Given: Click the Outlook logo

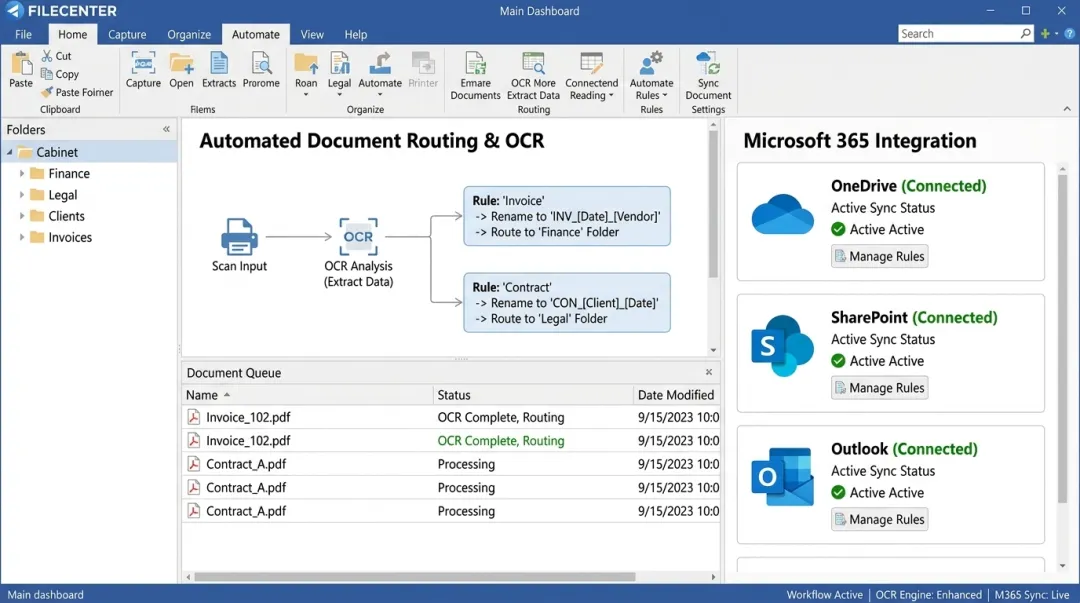Looking at the screenshot, I should point(782,477).
